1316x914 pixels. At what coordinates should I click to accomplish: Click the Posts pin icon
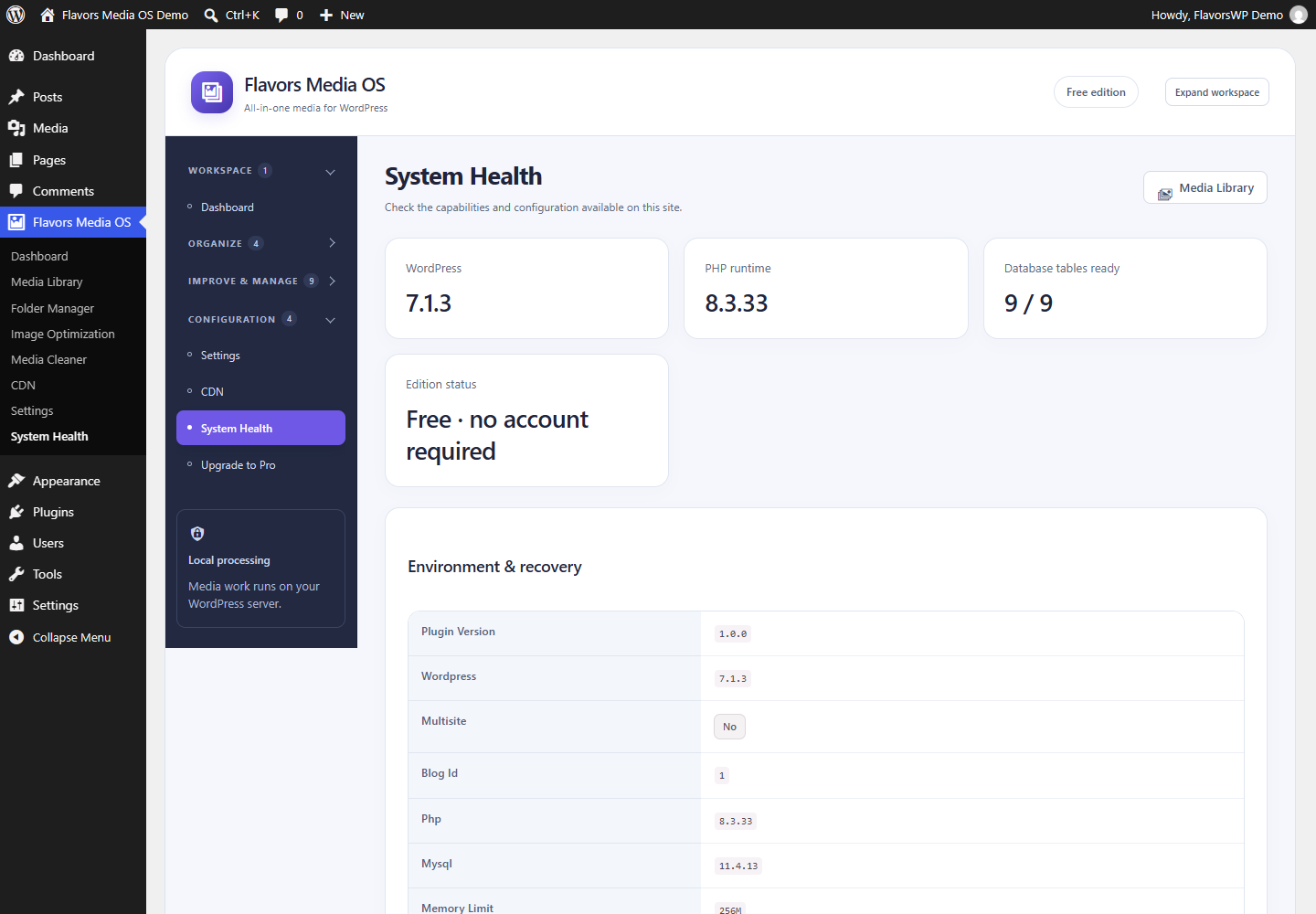16,97
